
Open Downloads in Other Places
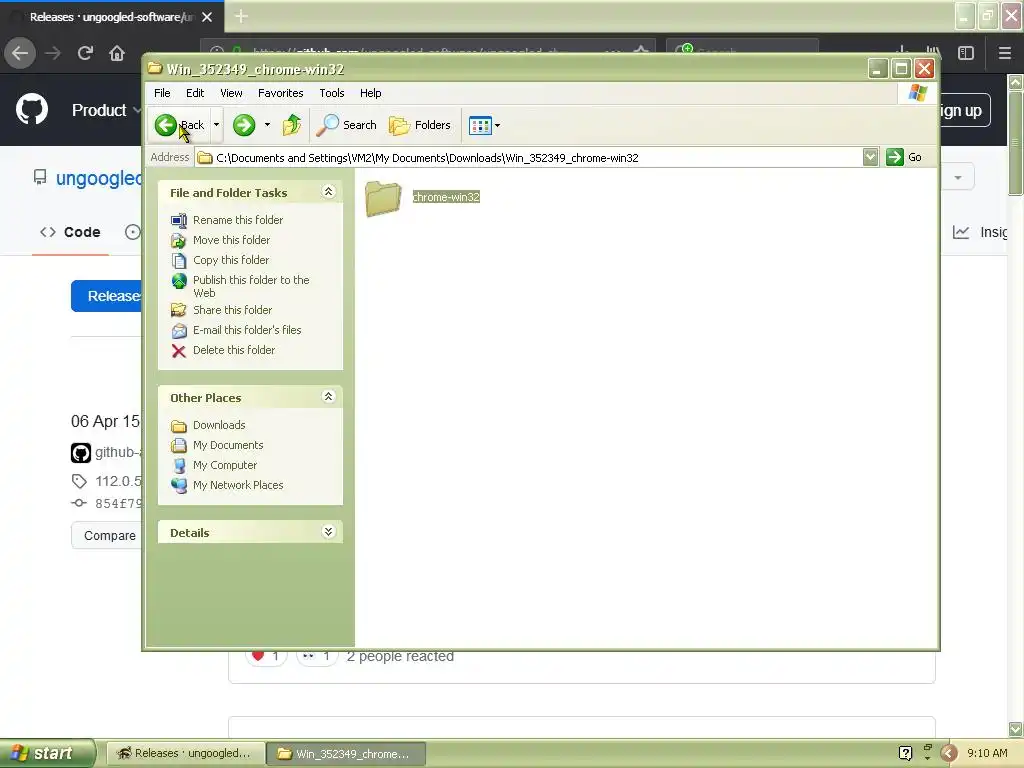tap(219, 425)
